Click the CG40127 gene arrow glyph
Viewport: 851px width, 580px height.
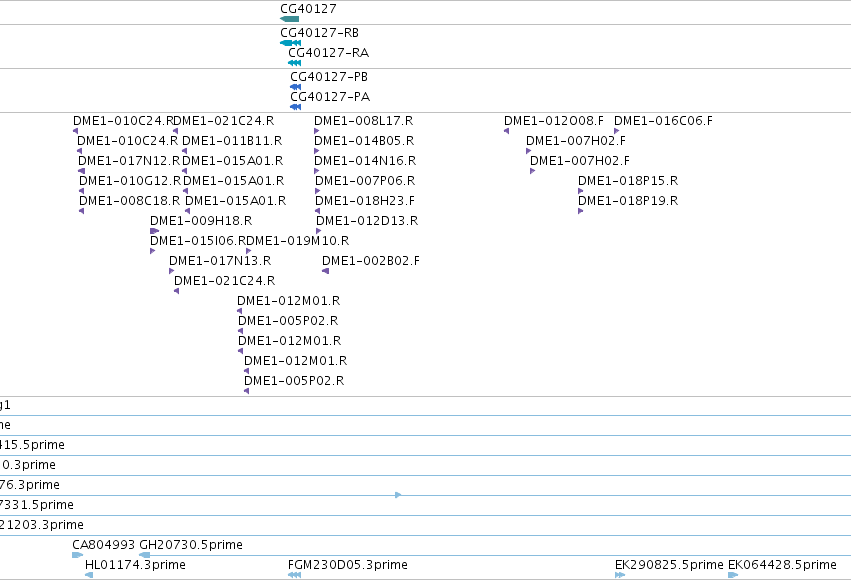coord(289,19)
